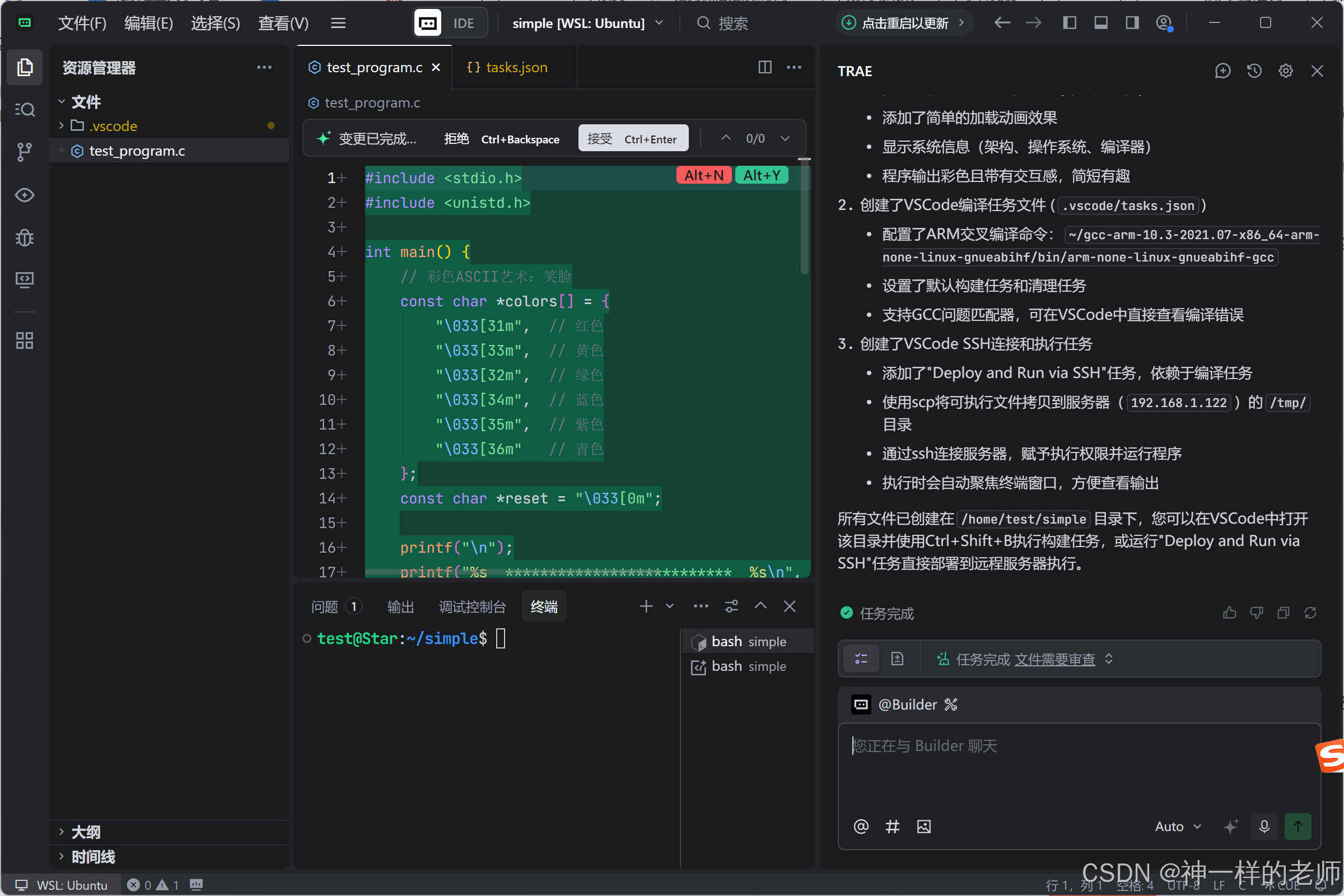Expand the .vscode folder

click(113, 125)
